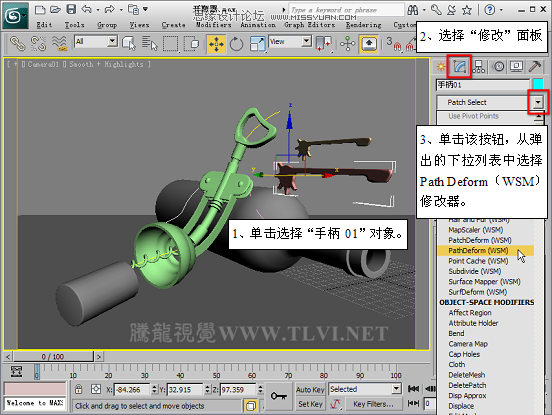552x415 pixels.
Task: Open the Key Filters dialog
Action: [374, 404]
